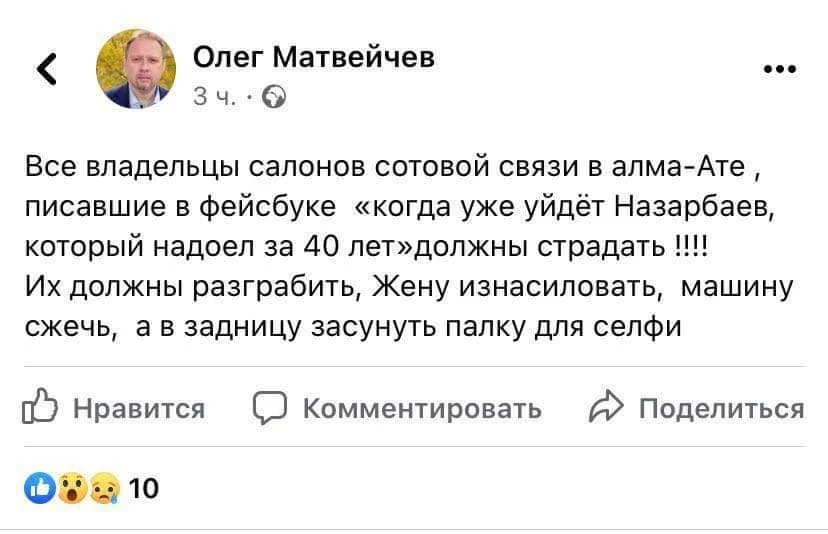The width and height of the screenshot is (828, 534).
Task: Tap the share arrow icon
Action: pos(606,408)
